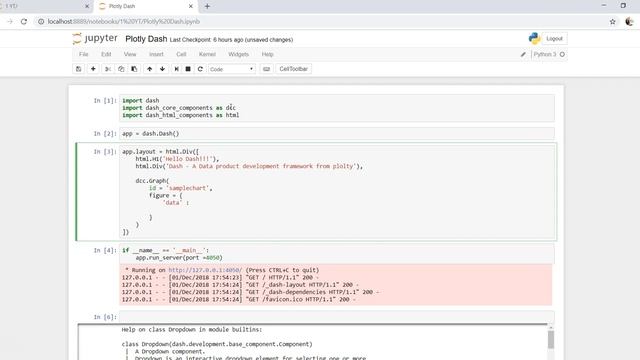Open the Edit menu

coord(106,54)
